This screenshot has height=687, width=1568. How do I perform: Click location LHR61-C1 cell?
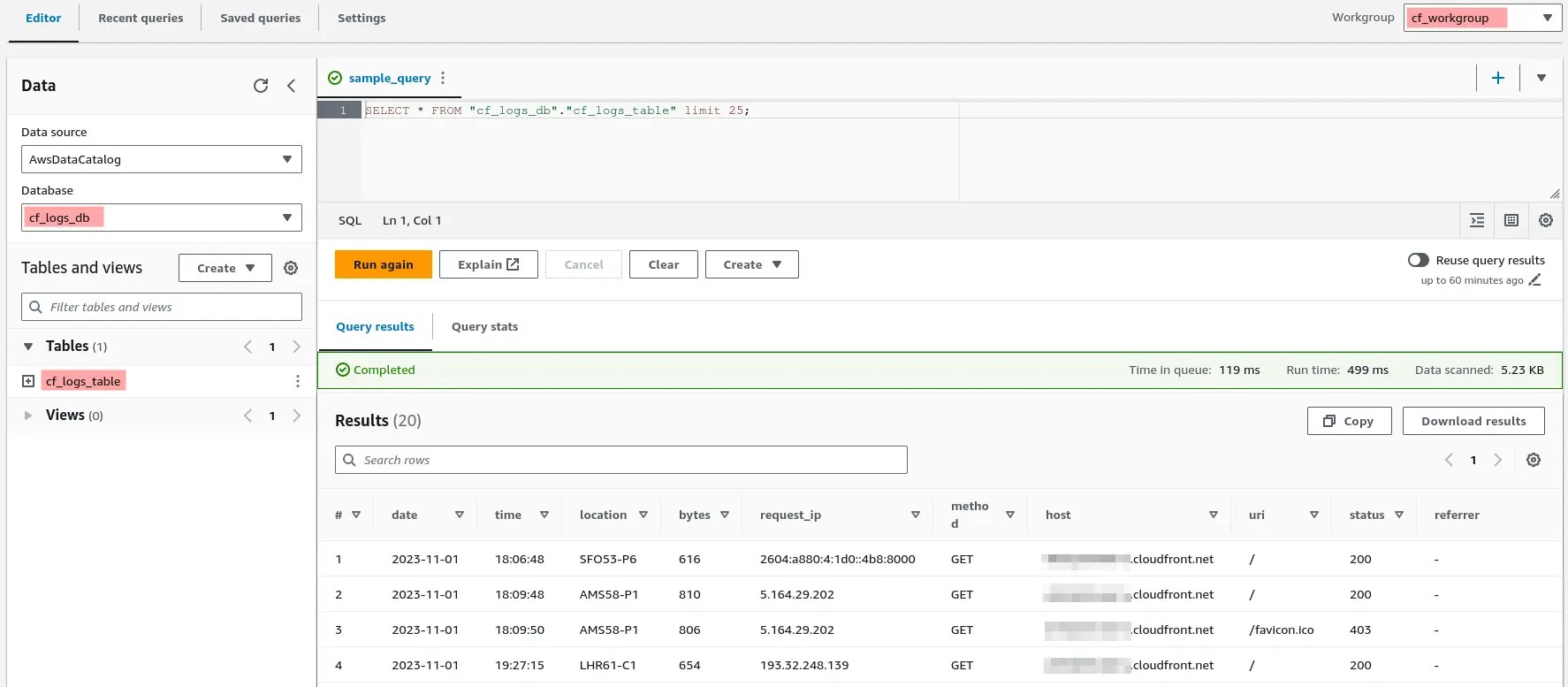pos(608,665)
